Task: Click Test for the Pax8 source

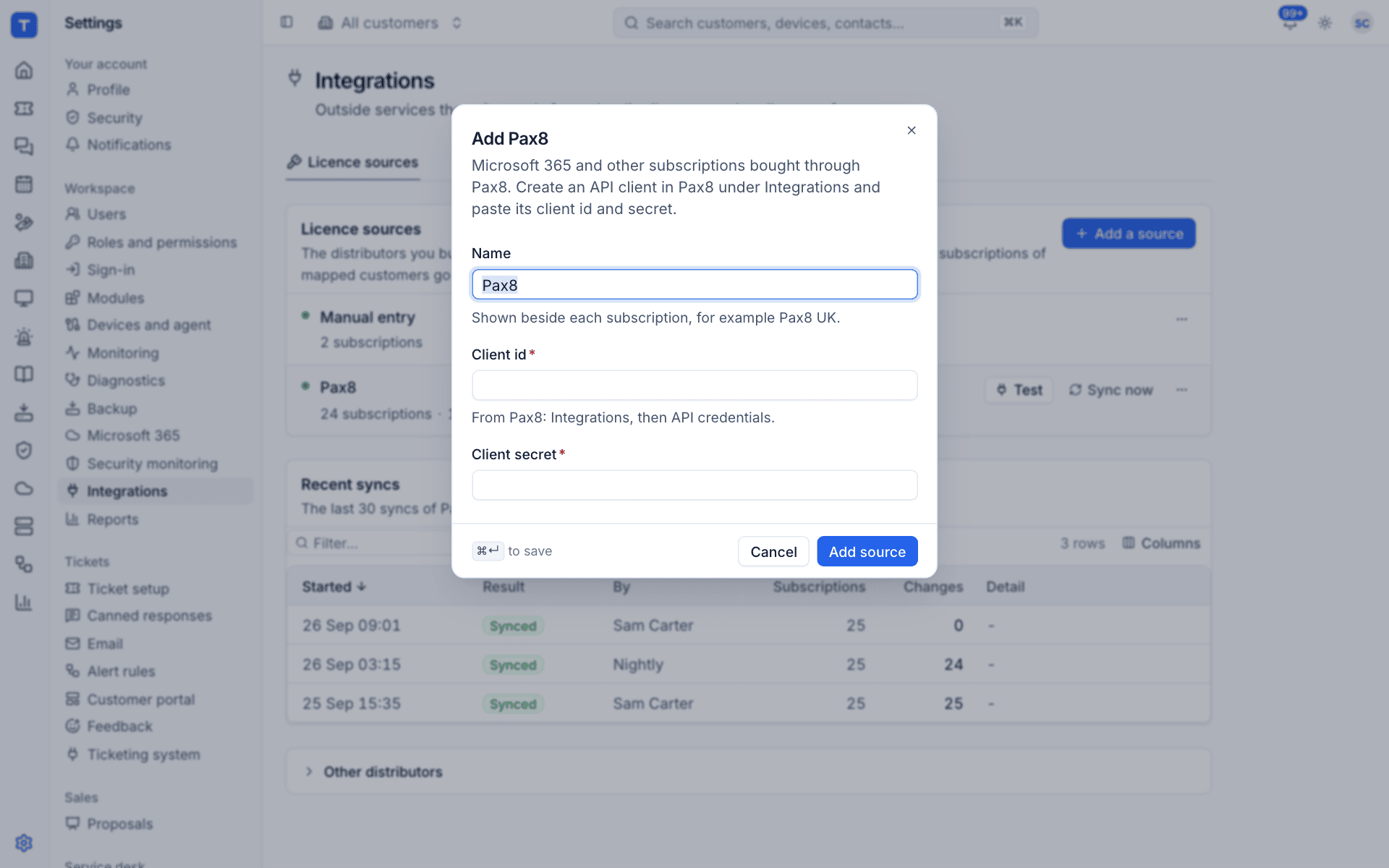Action: point(1019,390)
